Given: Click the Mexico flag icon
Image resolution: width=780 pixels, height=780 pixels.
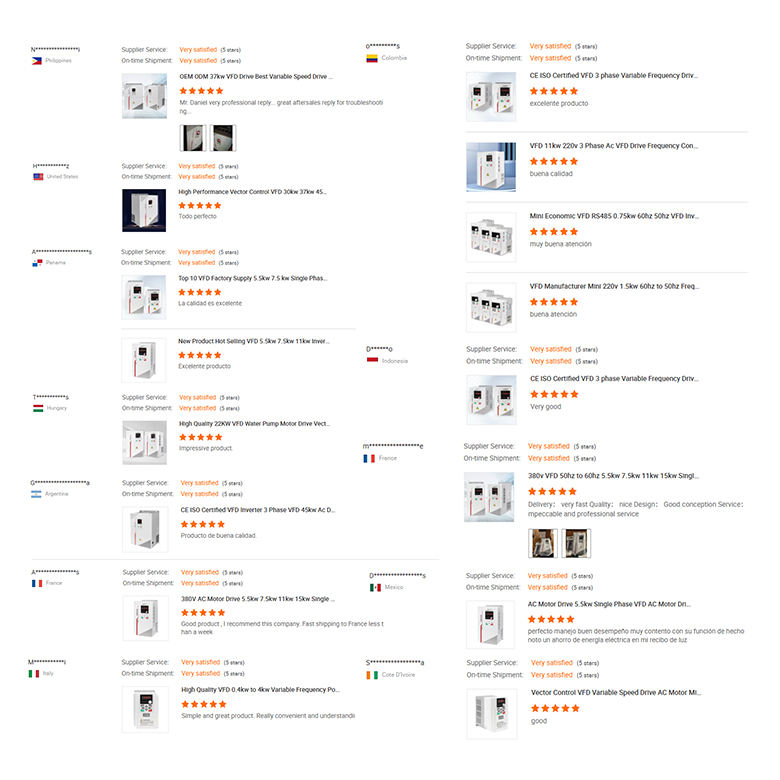Looking at the screenshot, I should click(x=375, y=587).
